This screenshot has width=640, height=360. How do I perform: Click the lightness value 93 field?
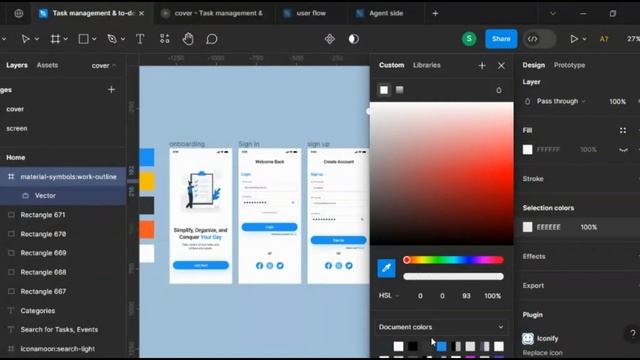pos(466,296)
